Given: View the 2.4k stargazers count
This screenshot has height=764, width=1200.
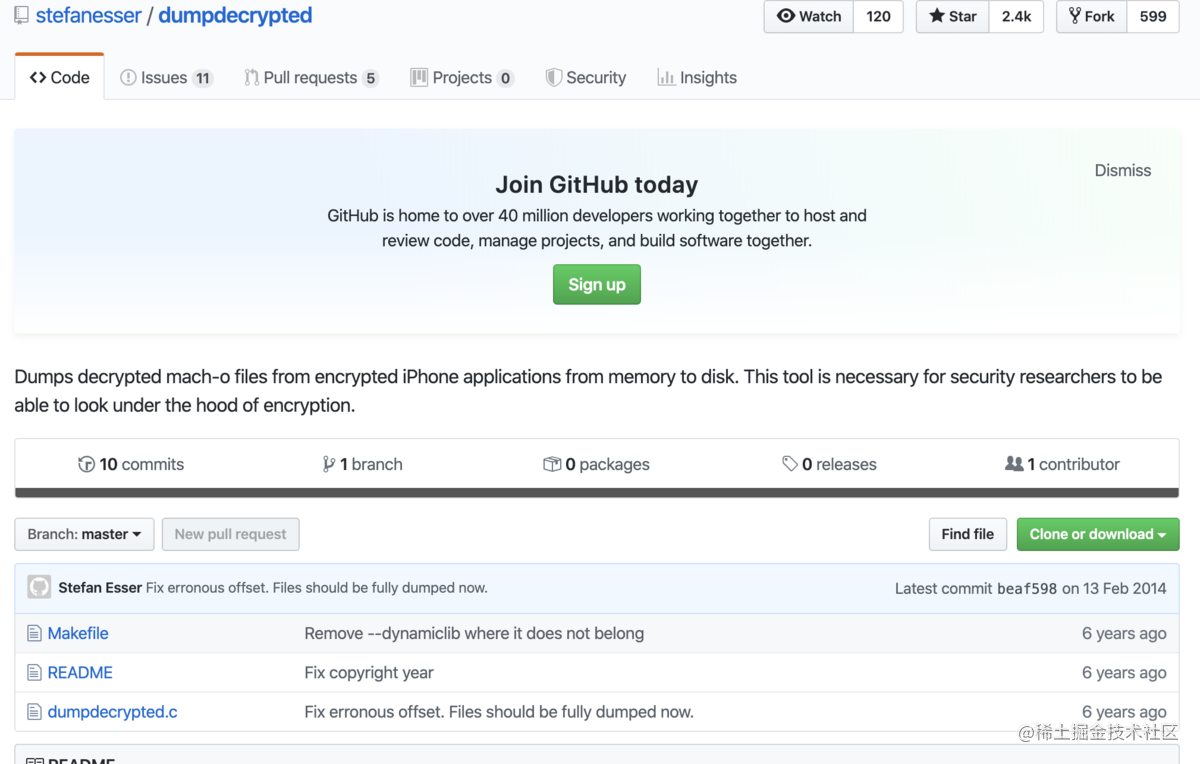Looking at the screenshot, I should click(x=1016, y=16).
